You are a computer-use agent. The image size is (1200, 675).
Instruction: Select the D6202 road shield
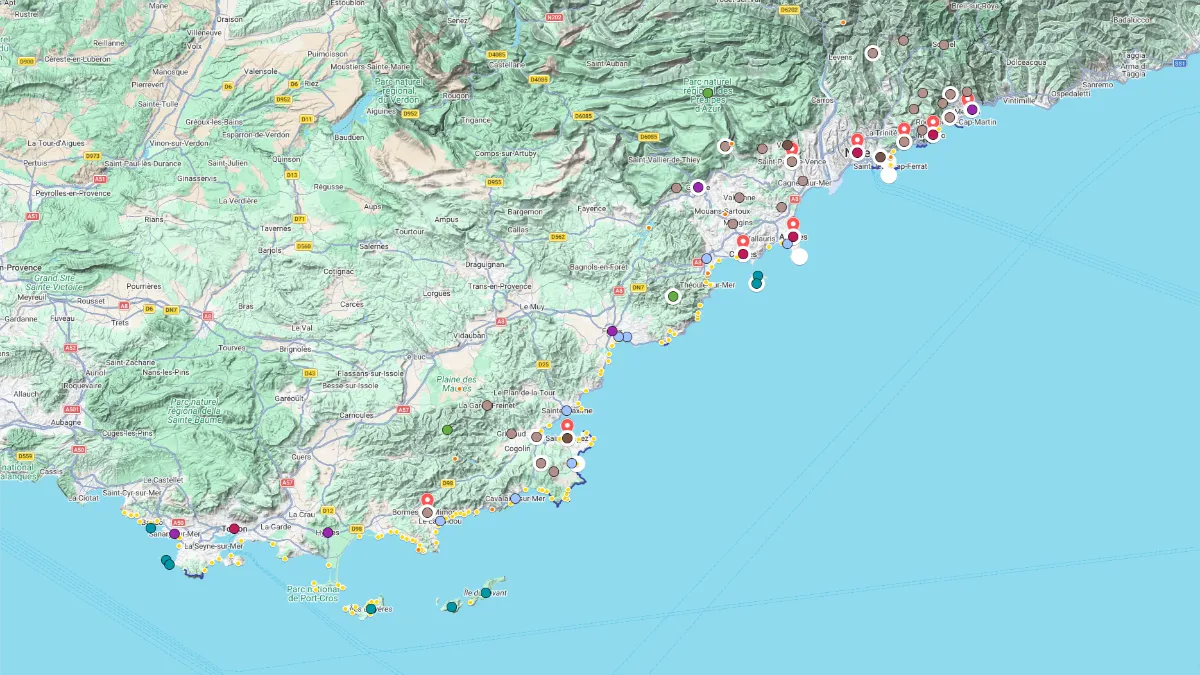coord(789,10)
